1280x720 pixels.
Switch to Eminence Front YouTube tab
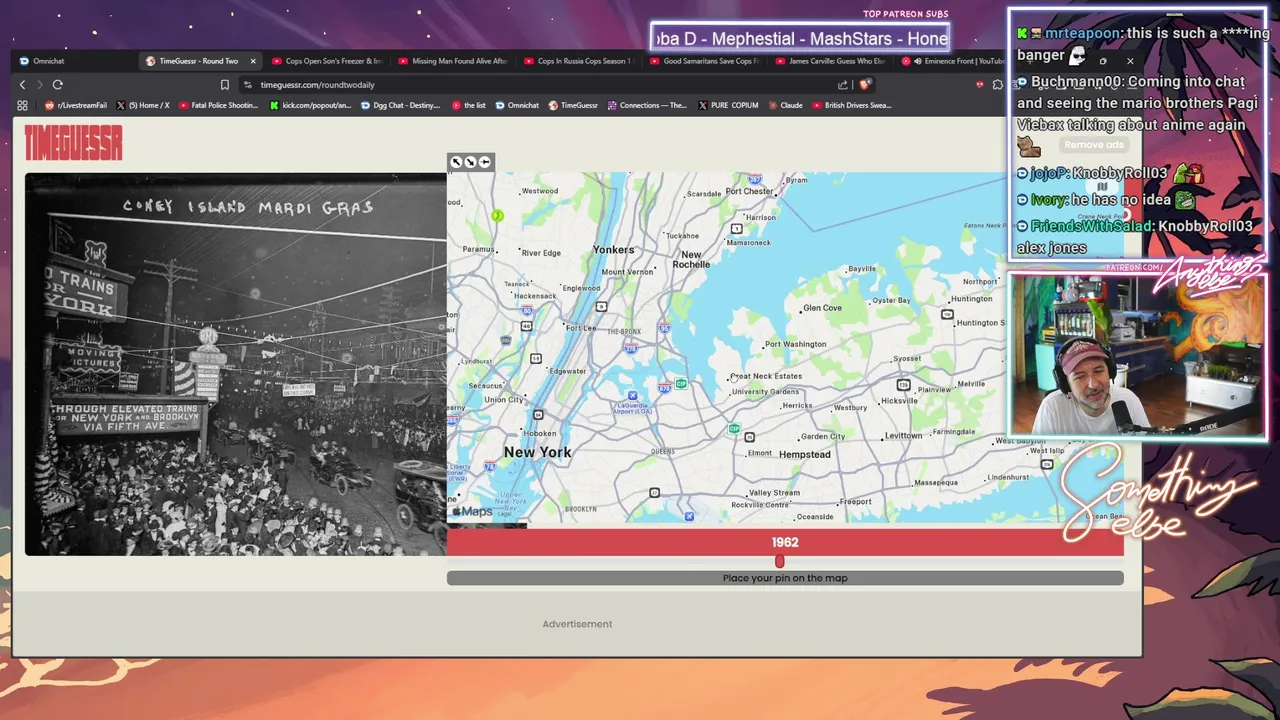tap(953, 61)
